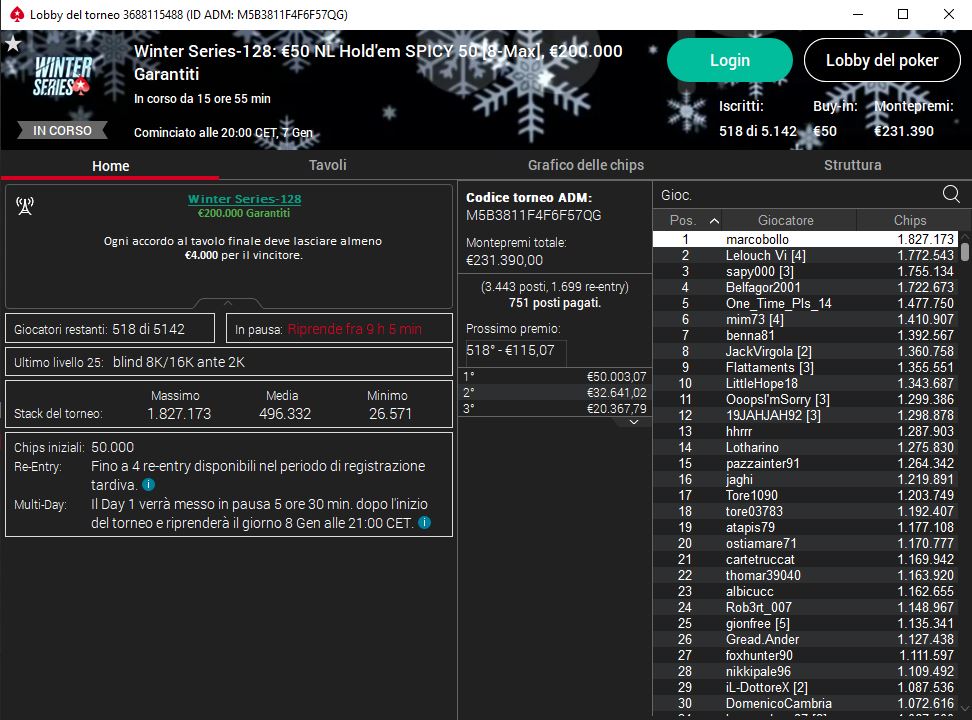The image size is (972, 720).
Task: Click the Re-Entry info icon
Action: [x=148, y=485]
